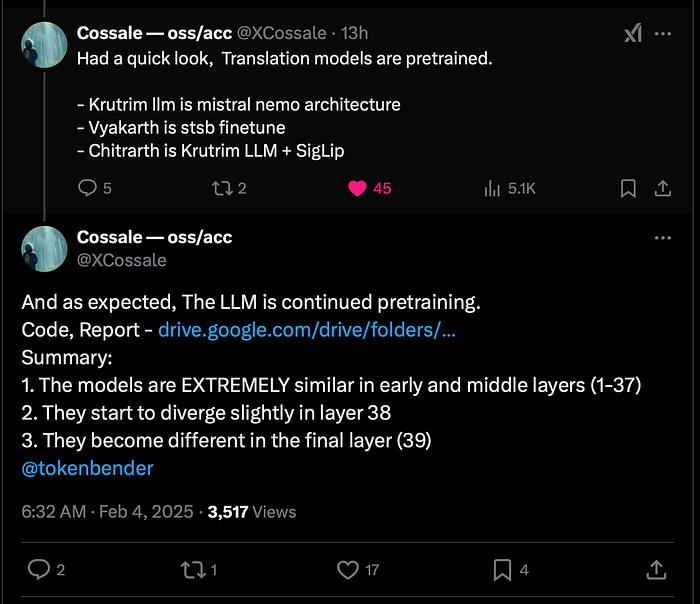Open three-dot menu on the 13h tweet

(x=663, y=33)
